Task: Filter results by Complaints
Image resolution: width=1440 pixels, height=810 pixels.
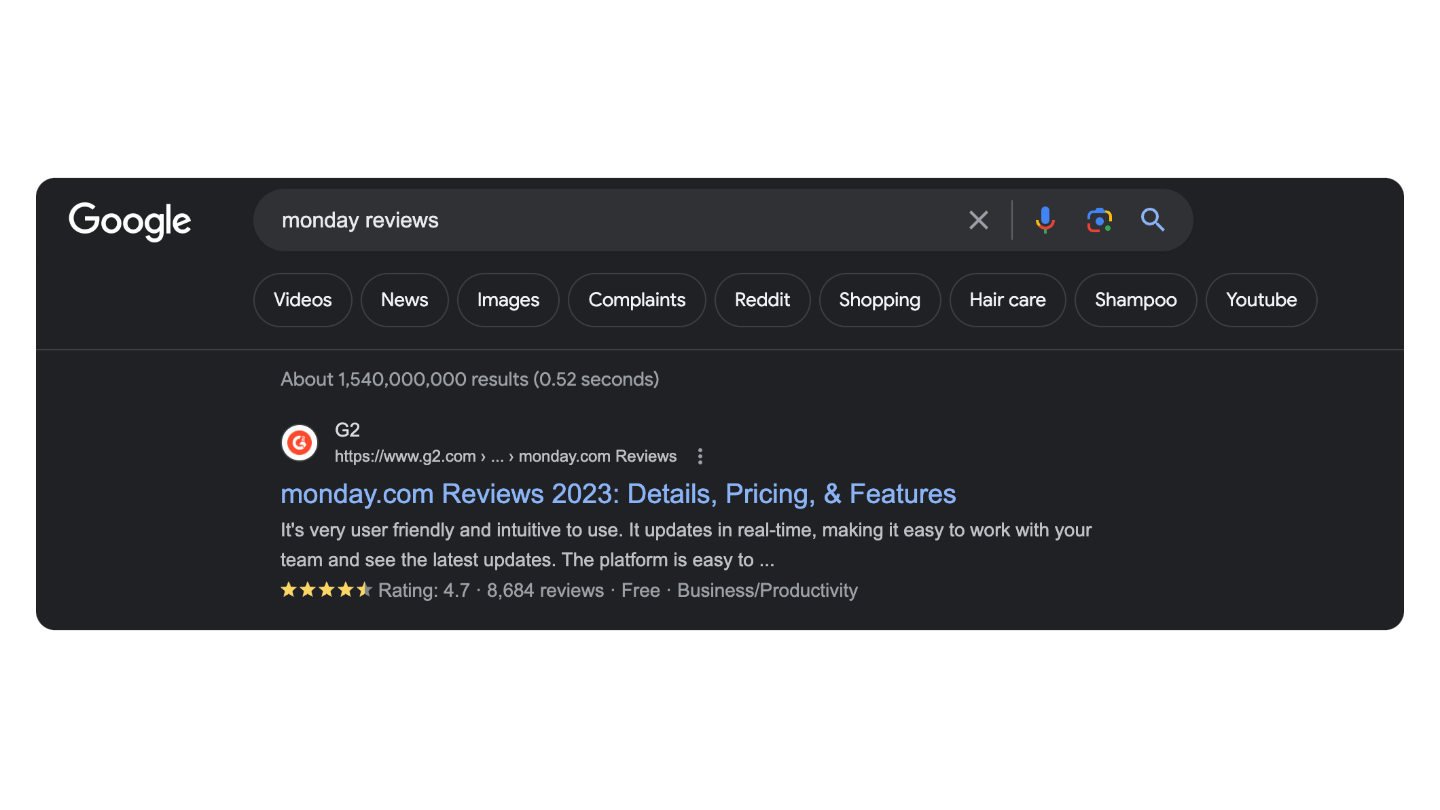Action: (x=637, y=300)
